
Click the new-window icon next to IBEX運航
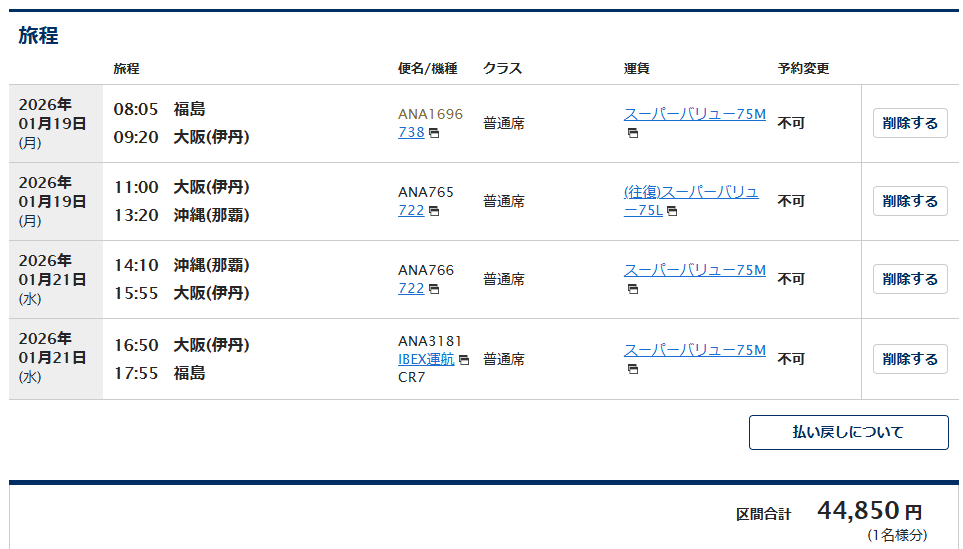coord(464,360)
